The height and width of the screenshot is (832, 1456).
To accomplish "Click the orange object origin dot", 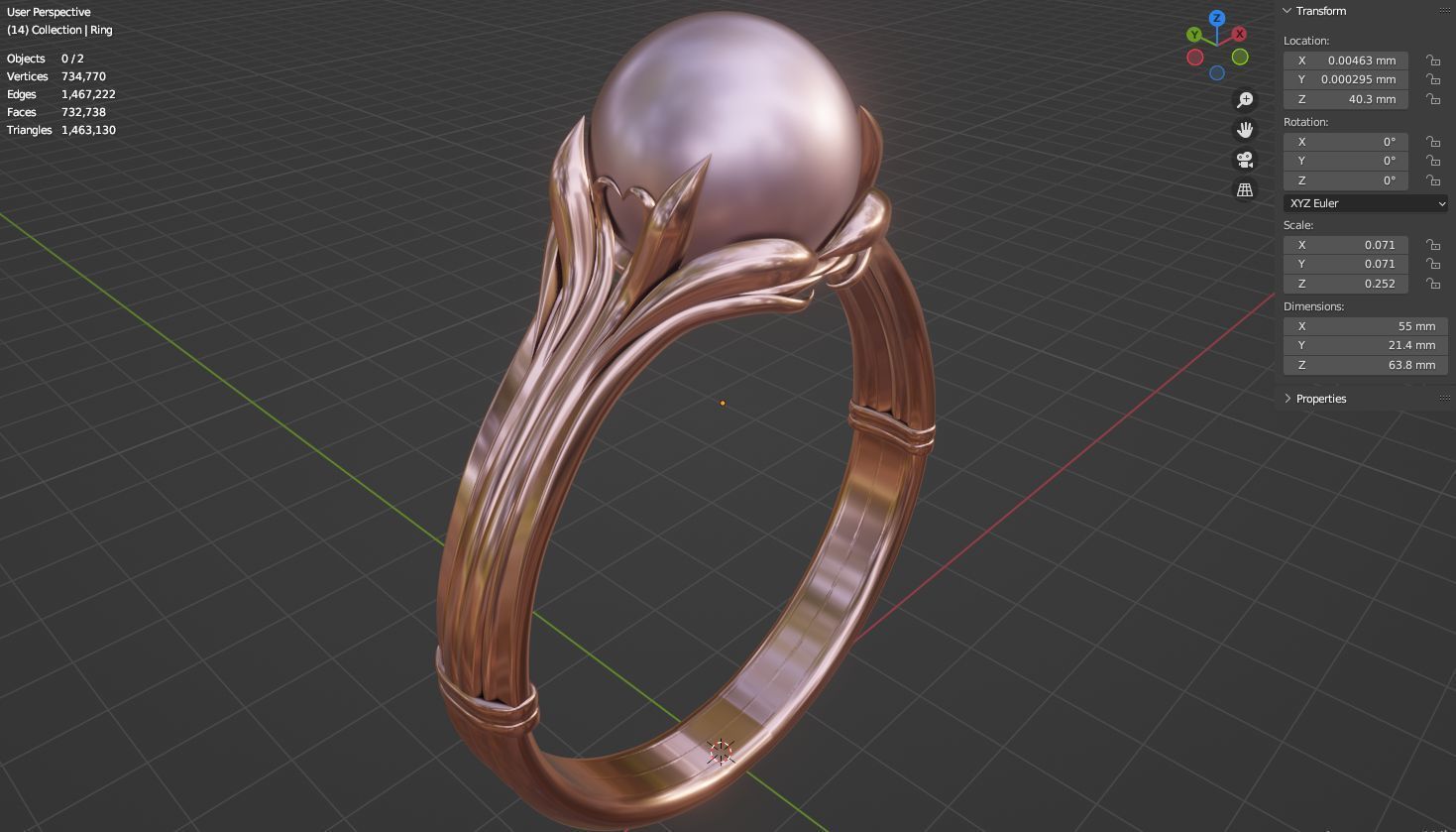I will point(723,403).
